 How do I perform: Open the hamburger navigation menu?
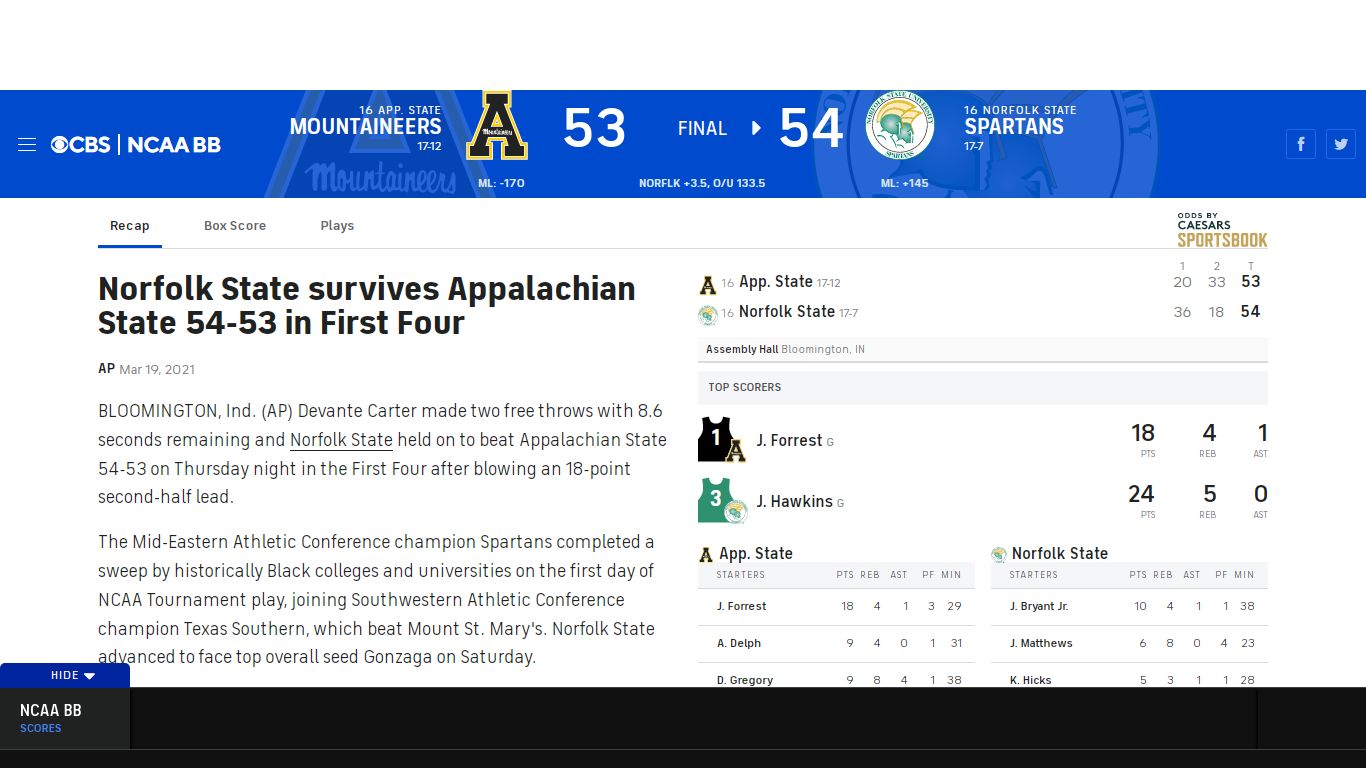(x=27, y=145)
